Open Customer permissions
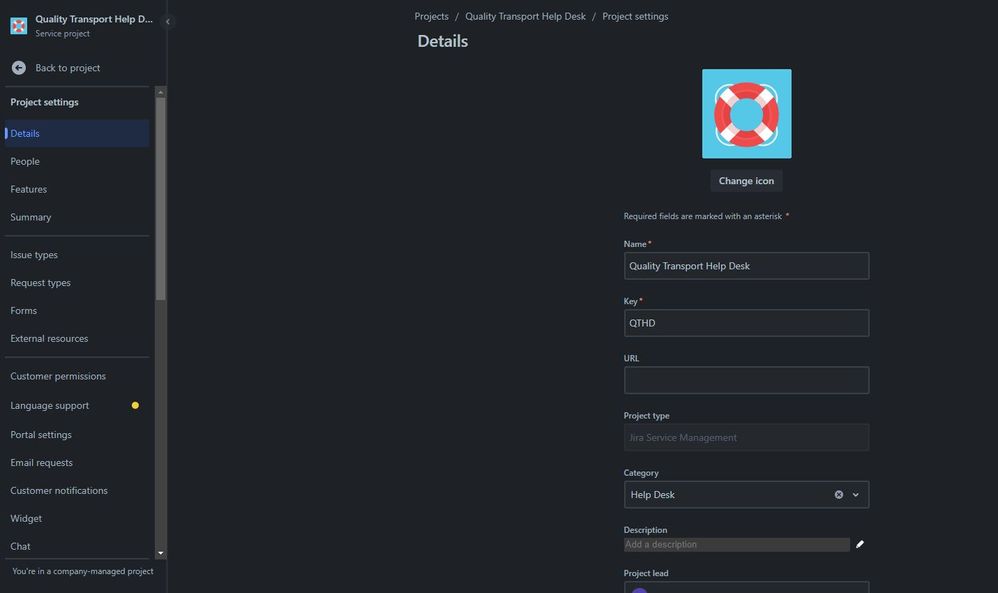Screen dimensions: 998x593 [77, 377]
